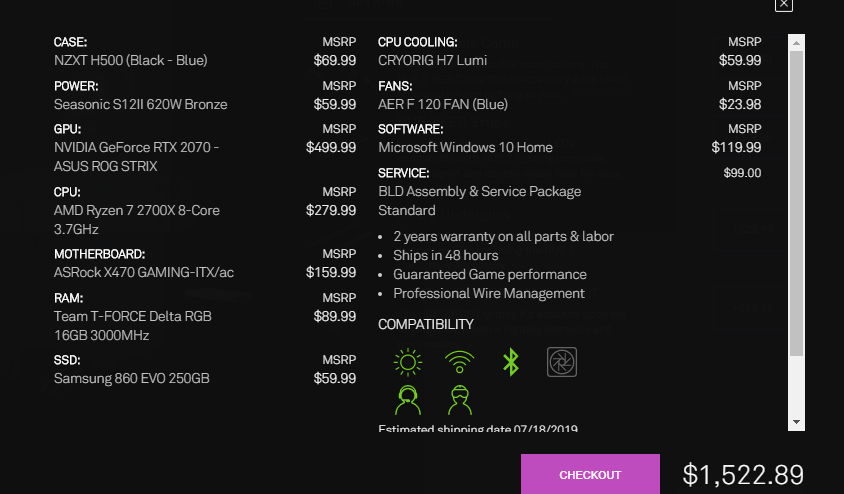Screen dimensions: 844x494
Task: Click the $279.99 CPU price
Action: [x=331, y=210]
